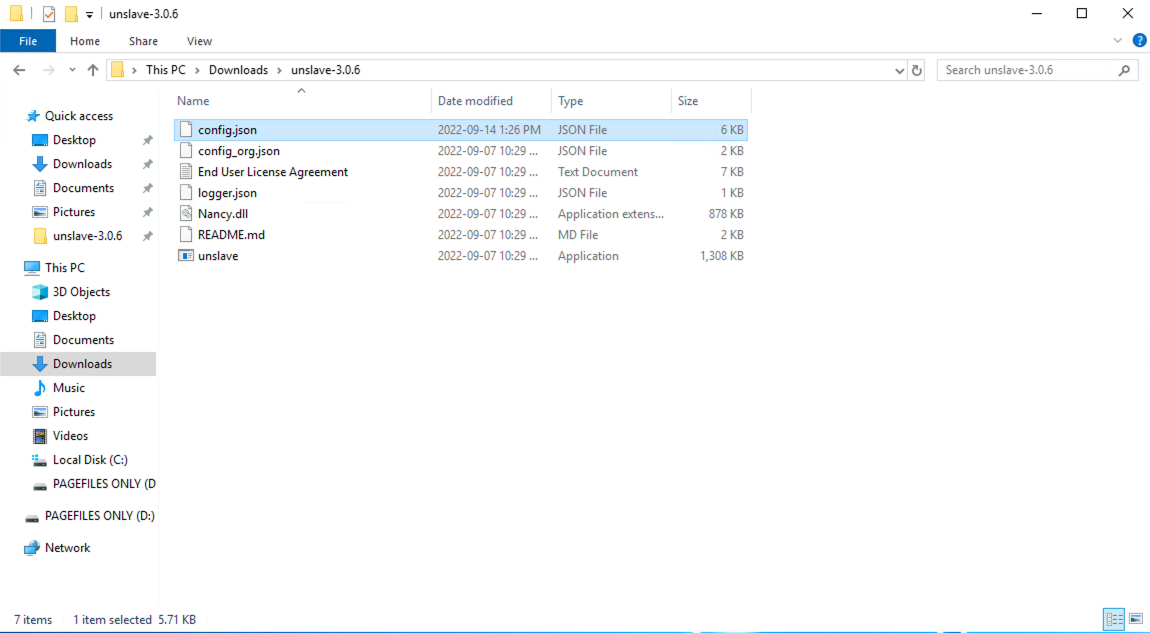Select End User License Agreement file icon
This screenshot has height=633, width=1150.
tap(186, 172)
